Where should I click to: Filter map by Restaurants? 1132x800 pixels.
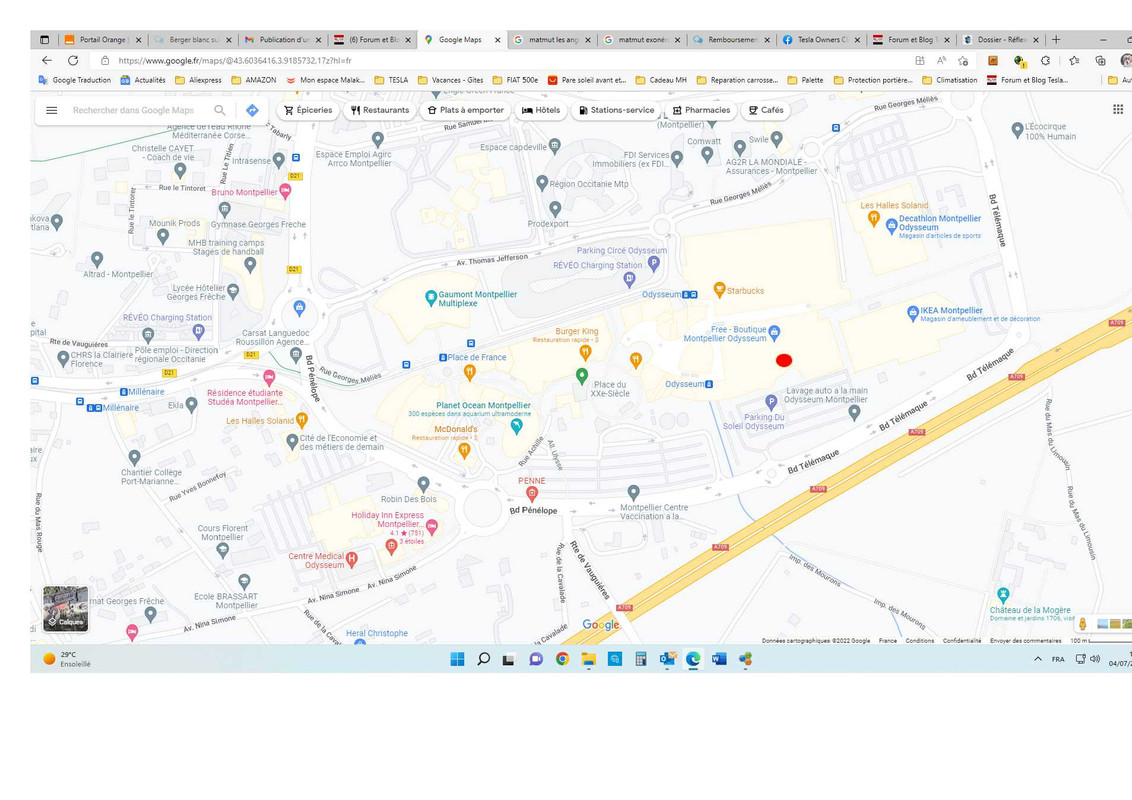[x=380, y=110]
